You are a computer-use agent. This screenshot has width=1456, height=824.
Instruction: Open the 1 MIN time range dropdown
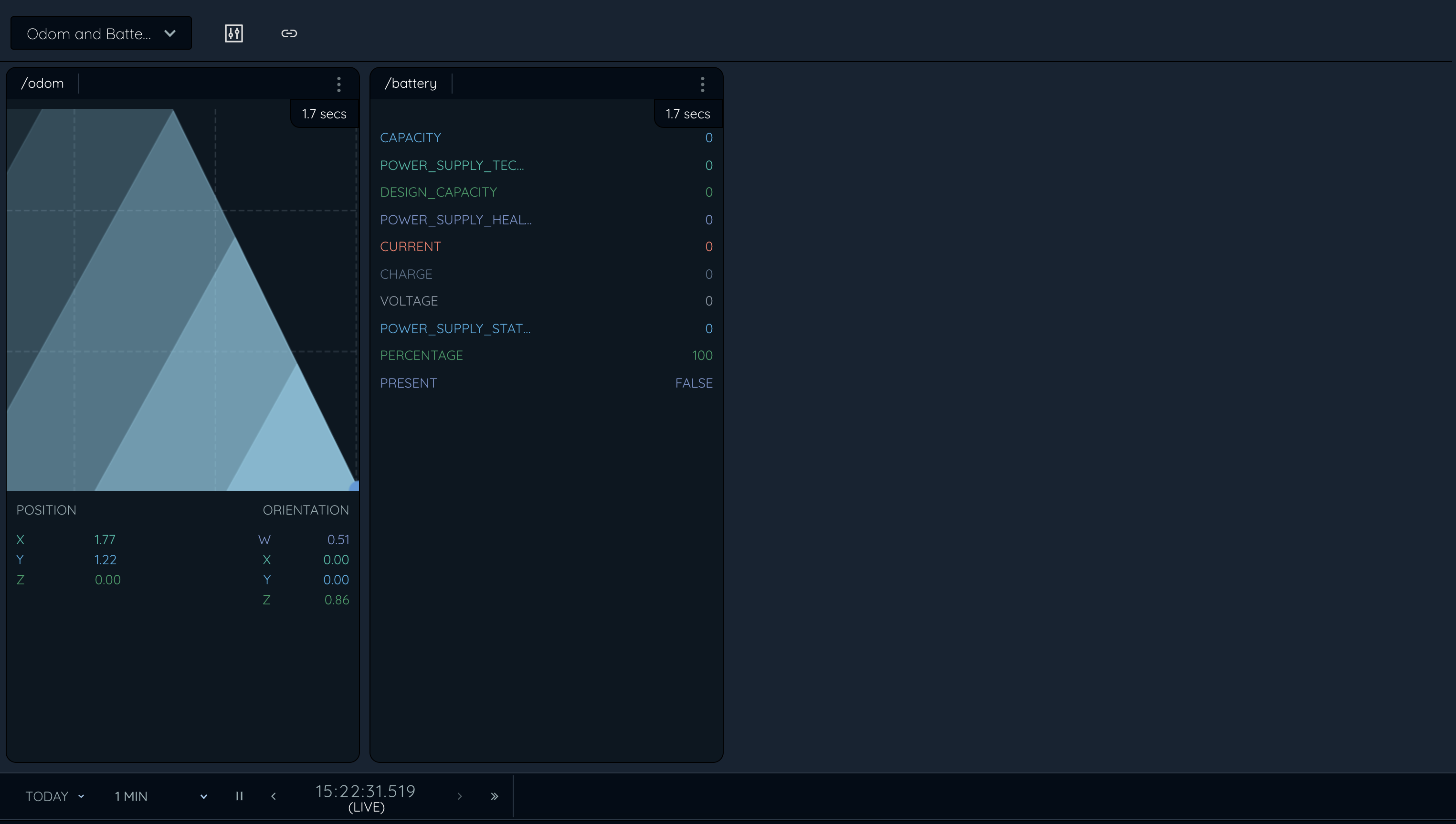tap(161, 796)
